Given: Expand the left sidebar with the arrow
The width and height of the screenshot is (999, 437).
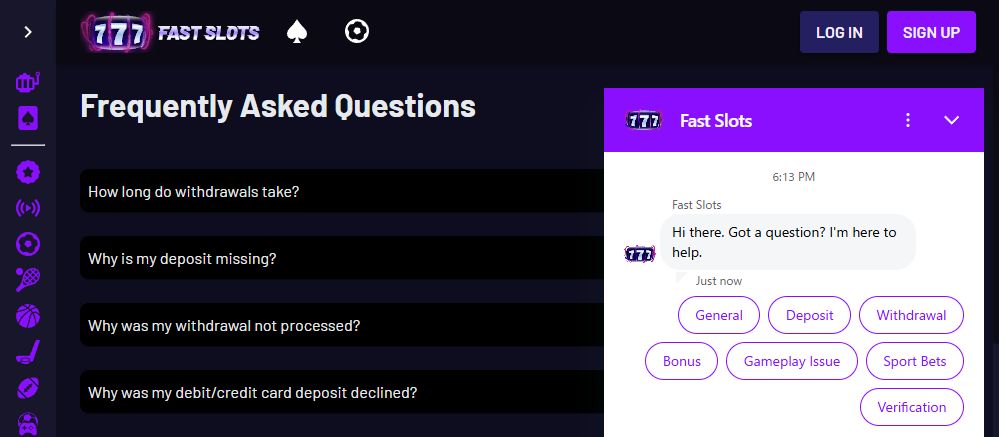Looking at the screenshot, I should [x=28, y=32].
